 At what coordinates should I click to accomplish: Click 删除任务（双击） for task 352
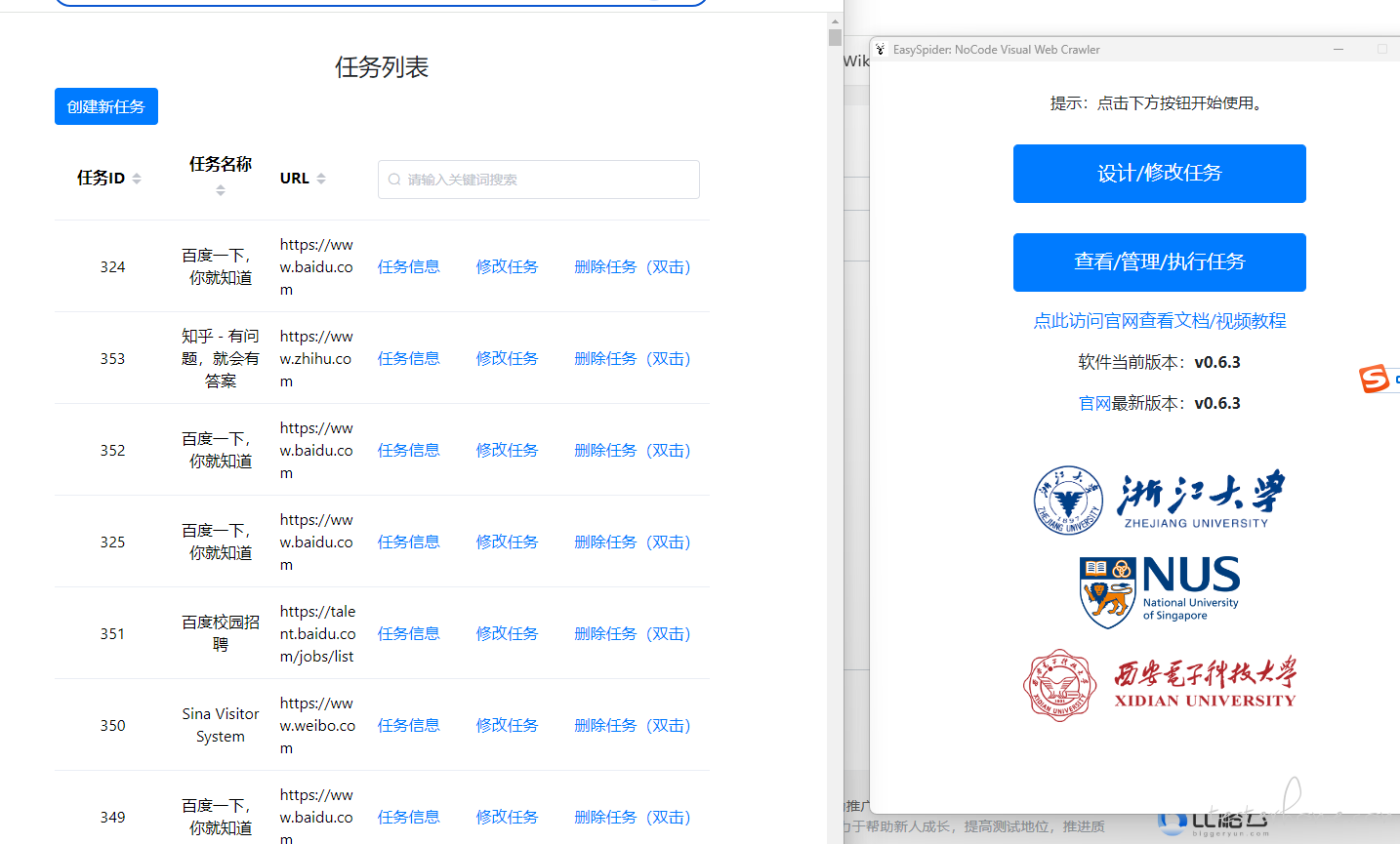point(633,450)
